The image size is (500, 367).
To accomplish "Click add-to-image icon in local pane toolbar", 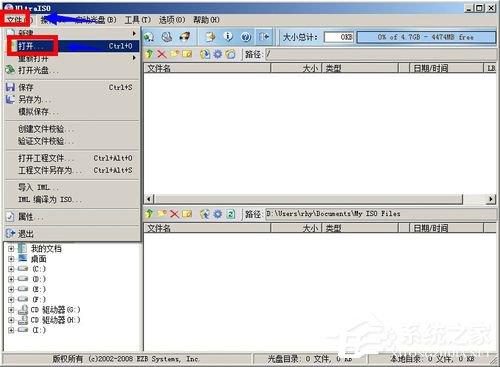I will click(205, 214).
